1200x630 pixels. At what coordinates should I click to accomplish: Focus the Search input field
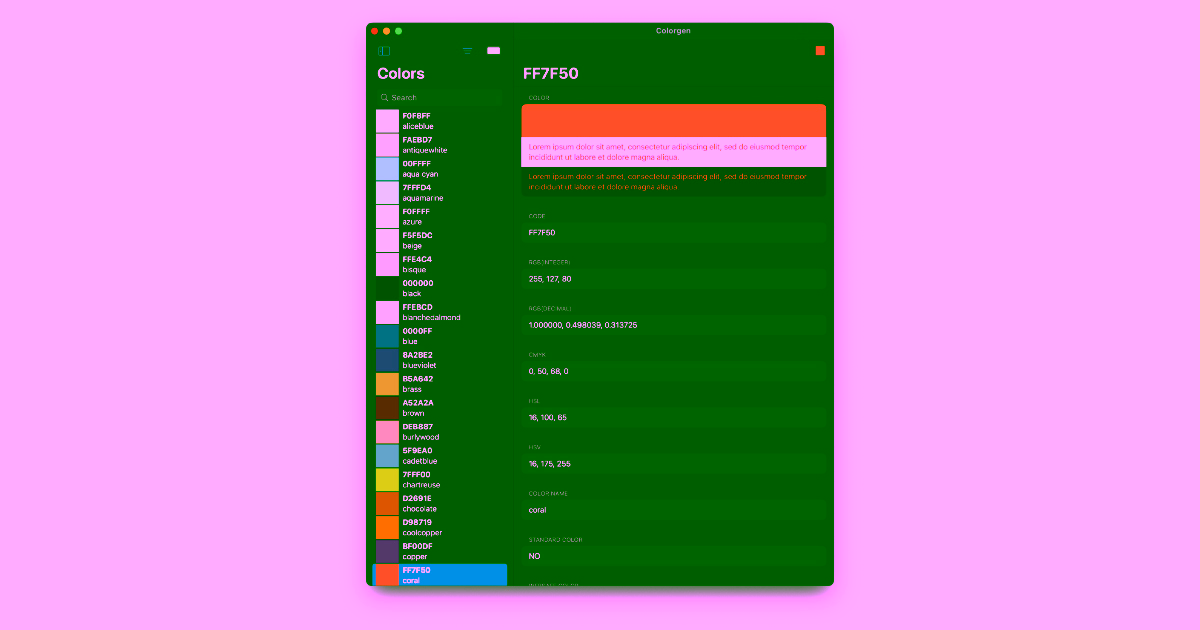point(440,98)
